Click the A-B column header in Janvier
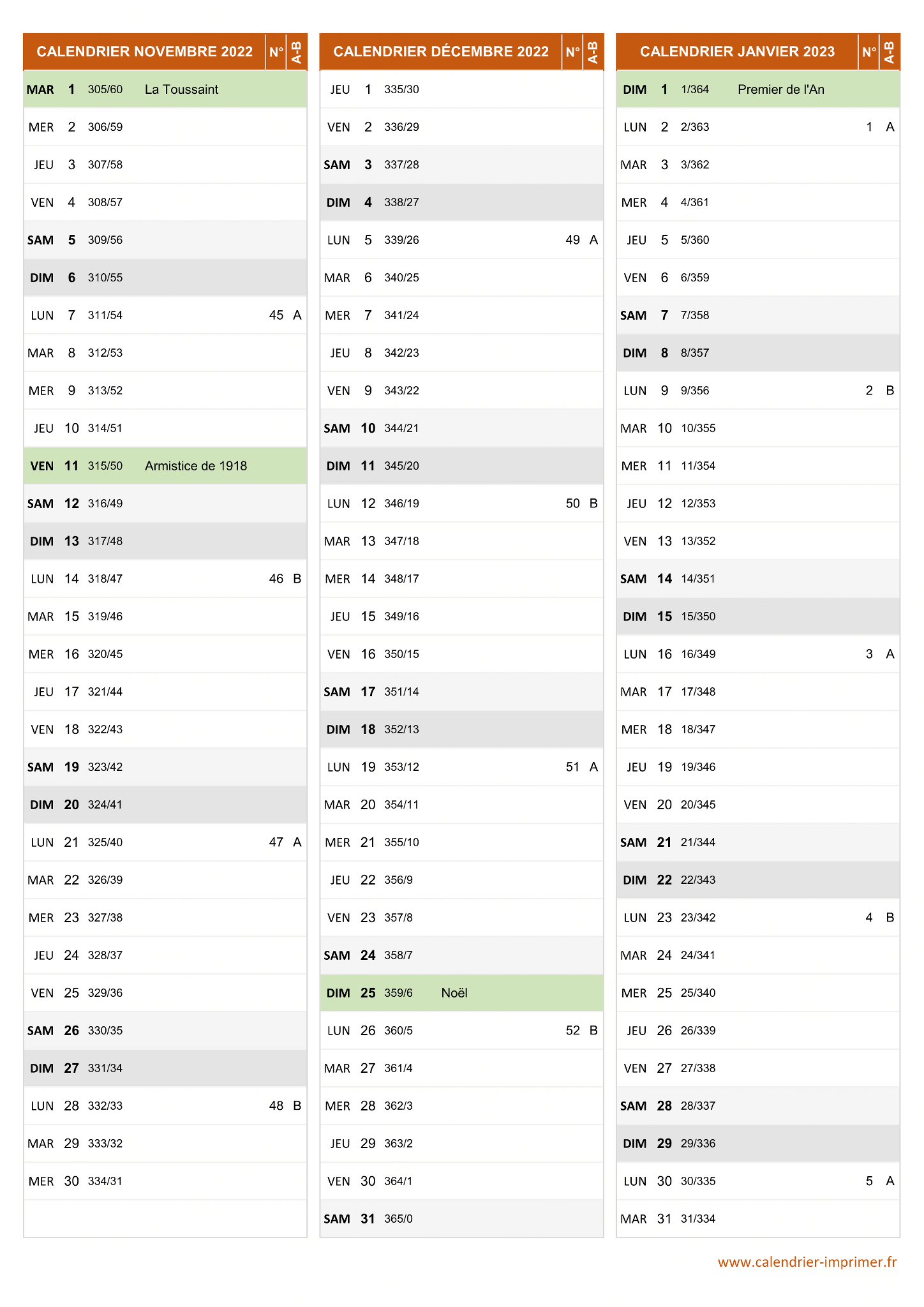 (x=890, y=52)
